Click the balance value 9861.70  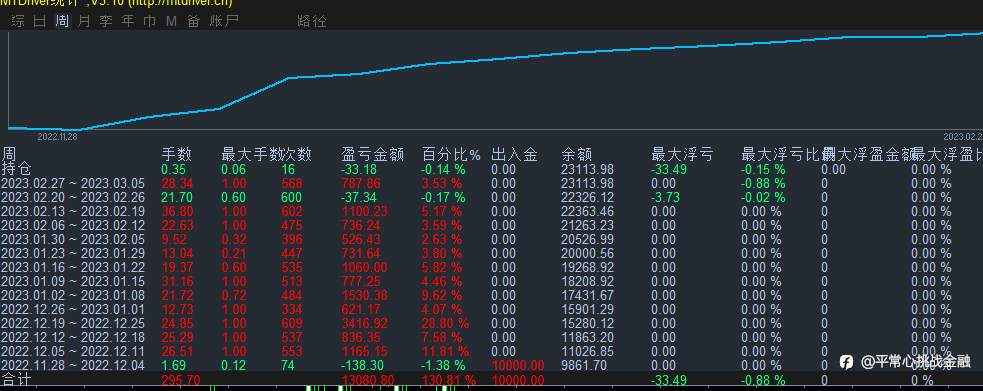point(584,365)
